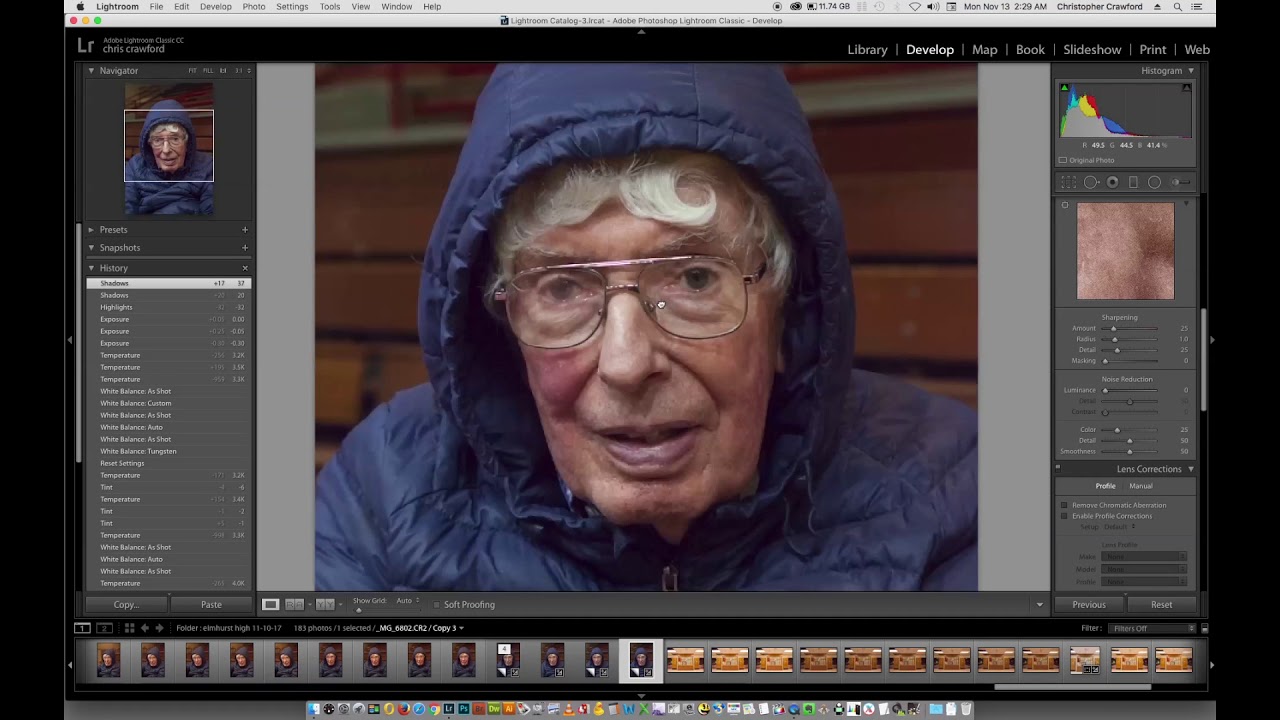Image resolution: width=1280 pixels, height=720 pixels.
Task: Open filmstrip Grid view icon
Action: (129, 628)
